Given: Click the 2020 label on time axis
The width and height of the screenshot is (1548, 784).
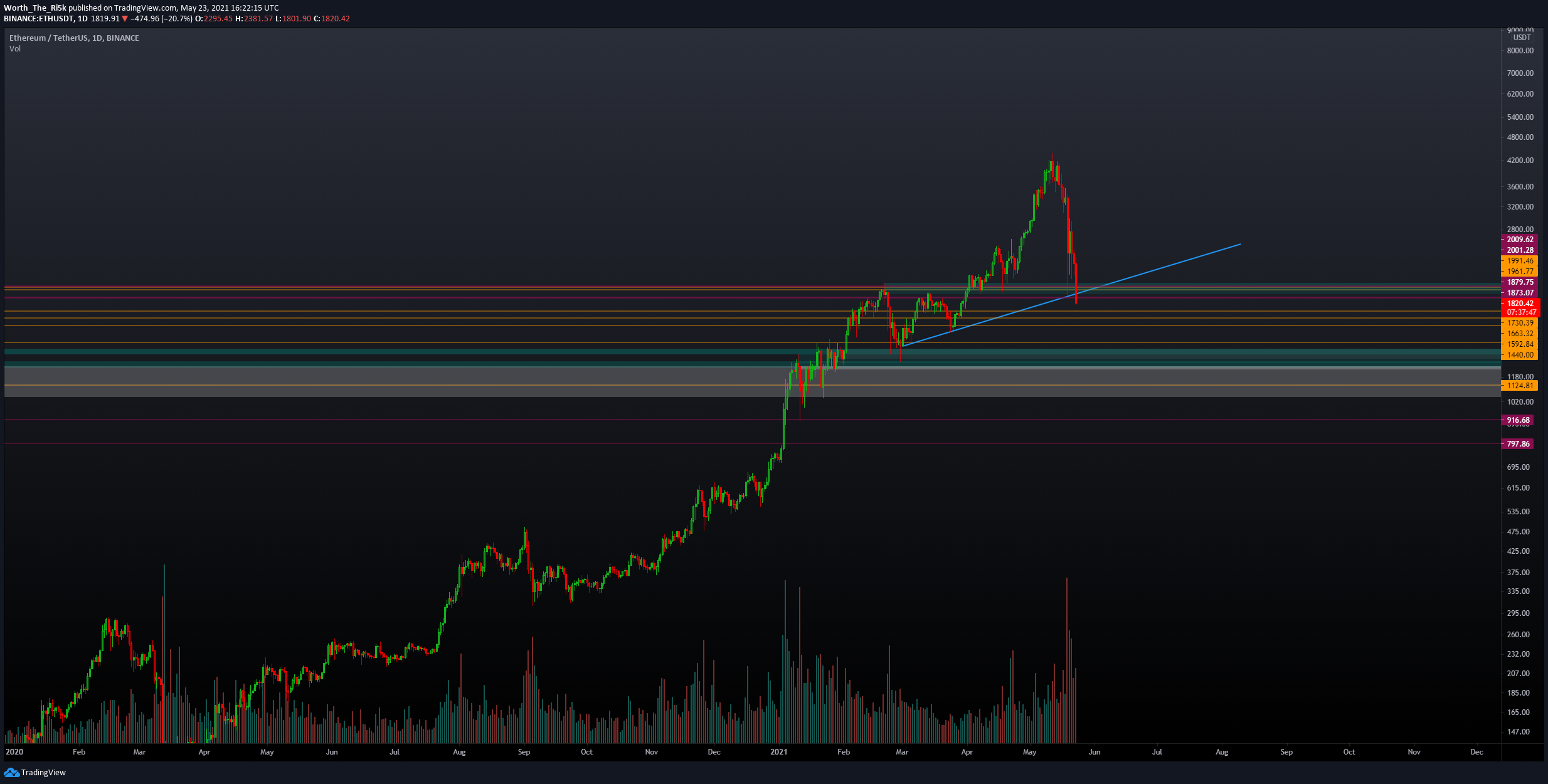Looking at the screenshot, I should tap(14, 752).
